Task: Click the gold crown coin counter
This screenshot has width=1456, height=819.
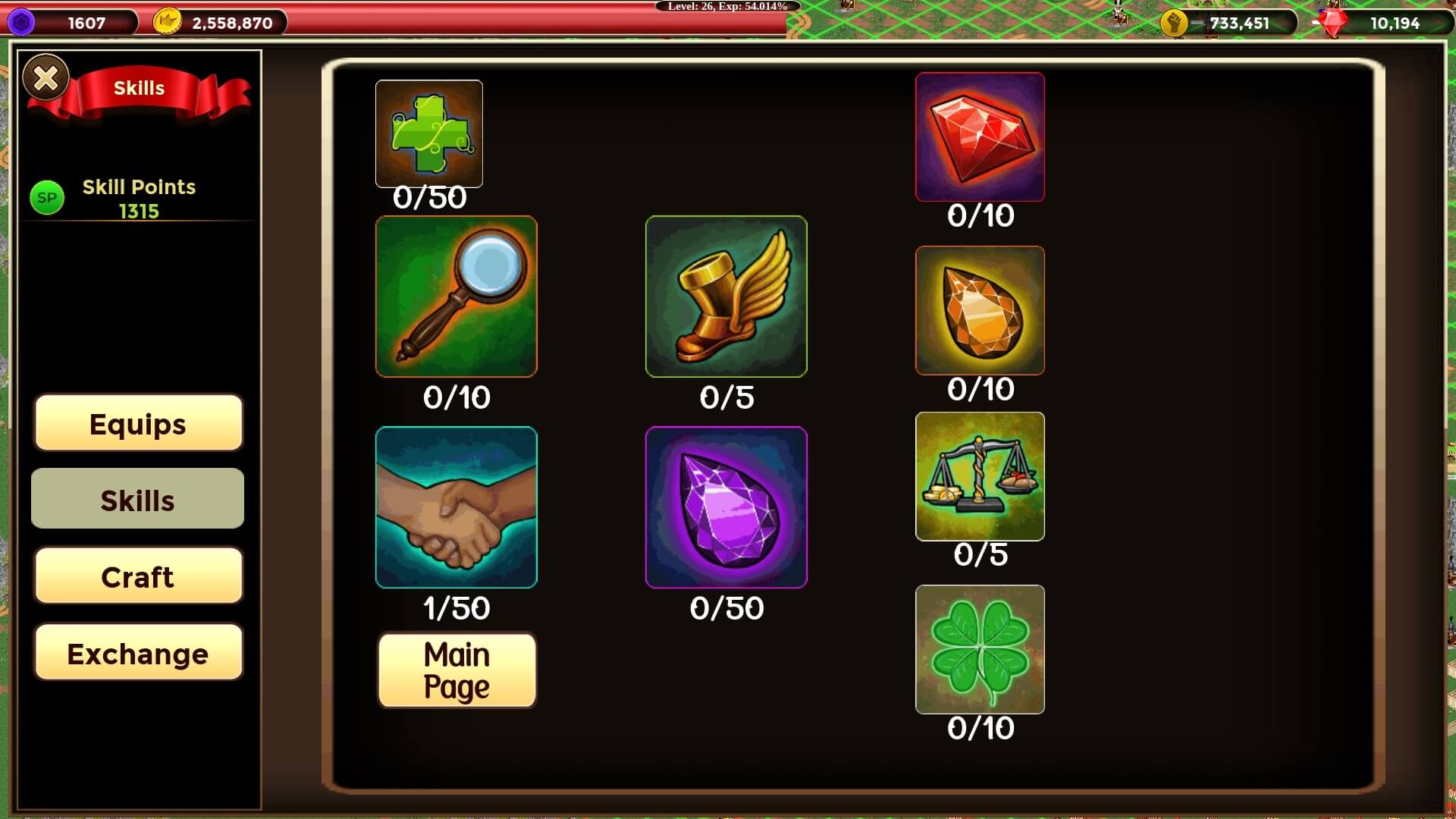Action: point(220,23)
